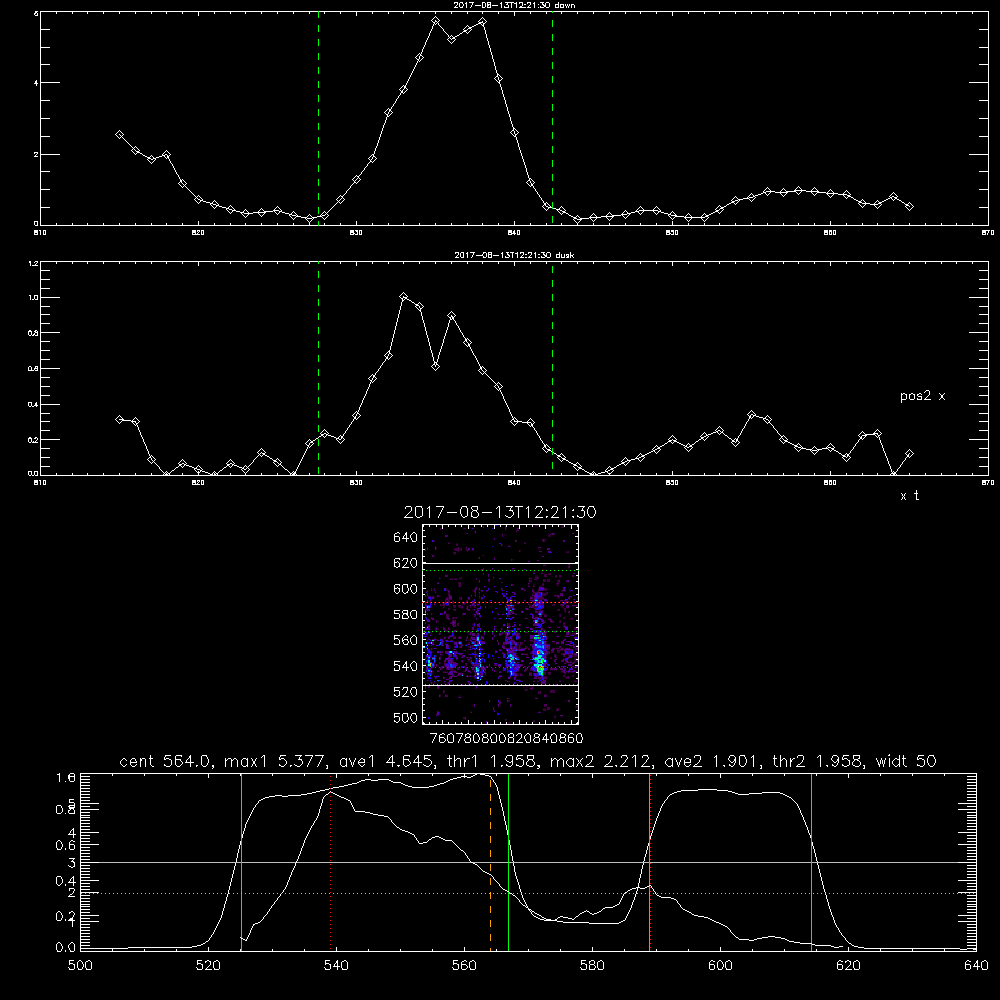Click the heatmap x-axis labels '760780800820840860'
Screen dimensions: 1000x1000
pyautogui.click(x=507, y=739)
